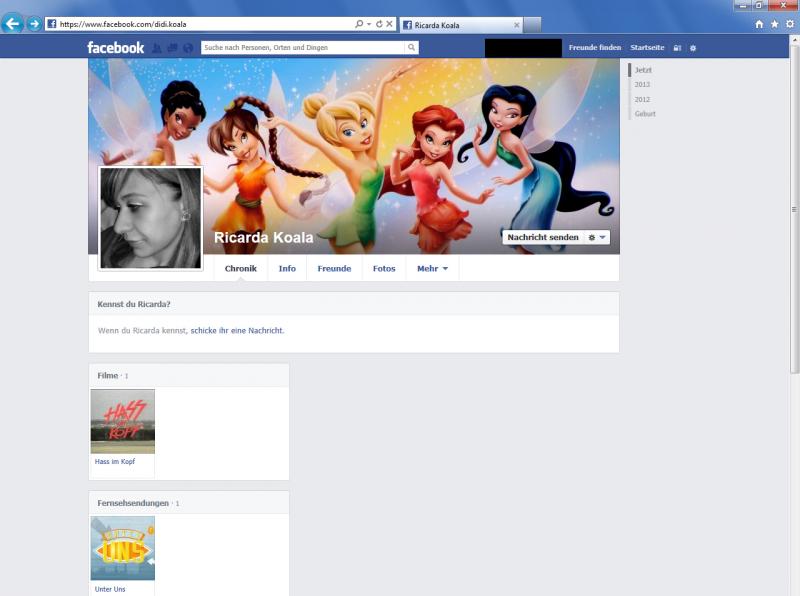Open notifications globe icon in header
The width and height of the screenshot is (800, 596).
coord(187,47)
